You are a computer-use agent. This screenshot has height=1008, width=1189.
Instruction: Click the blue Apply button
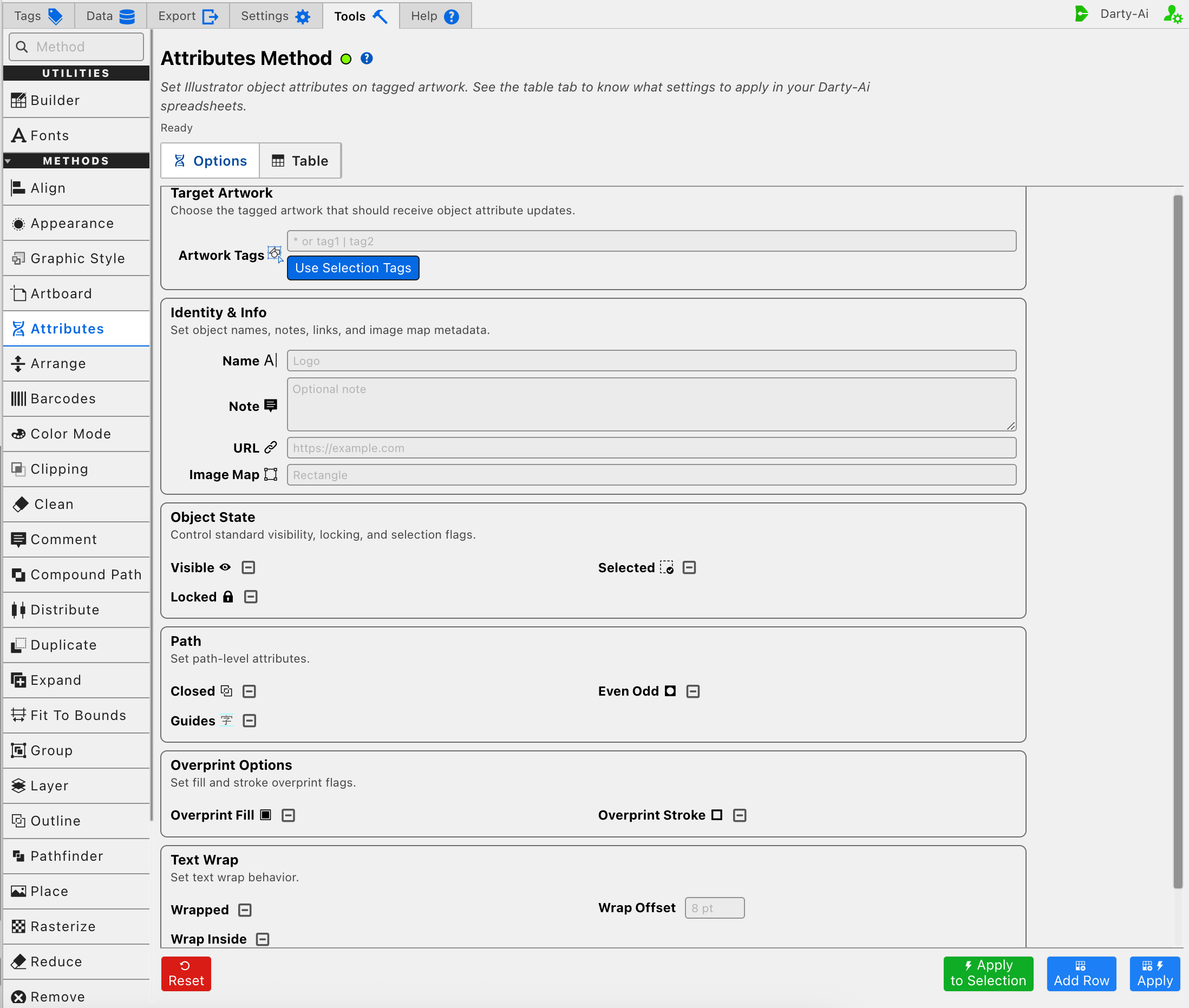click(x=1155, y=974)
